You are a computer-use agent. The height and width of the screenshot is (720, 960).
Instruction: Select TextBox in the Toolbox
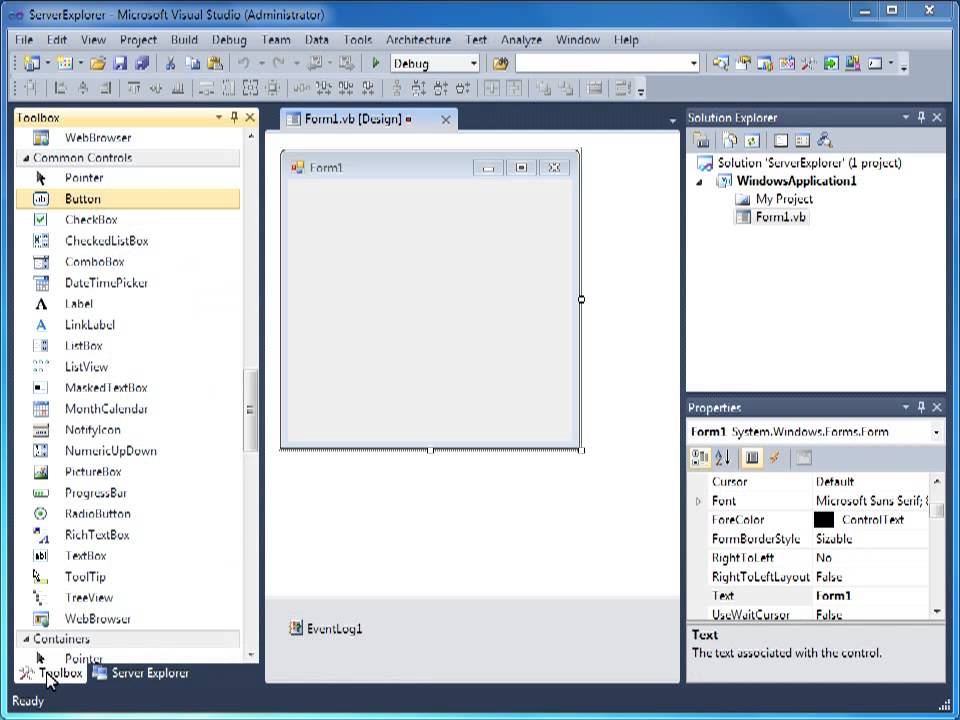click(128, 555)
